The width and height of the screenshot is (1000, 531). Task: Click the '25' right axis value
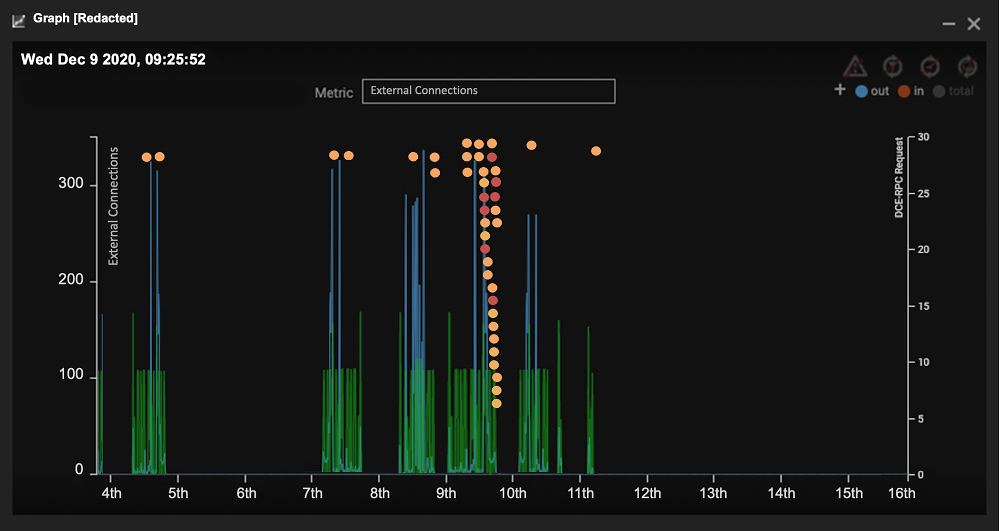923,194
